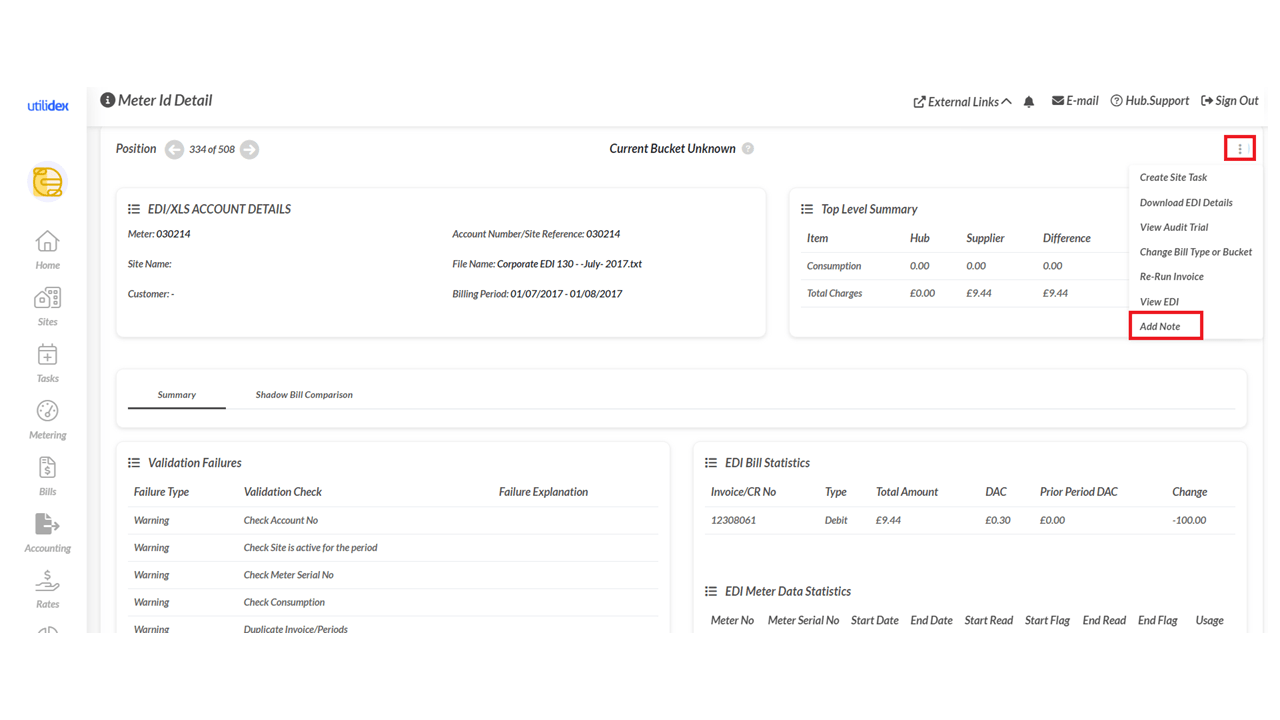Open the Rates hand-dollar icon
Image resolution: width=1280 pixels, height=720 pixels.
[47, 581]
